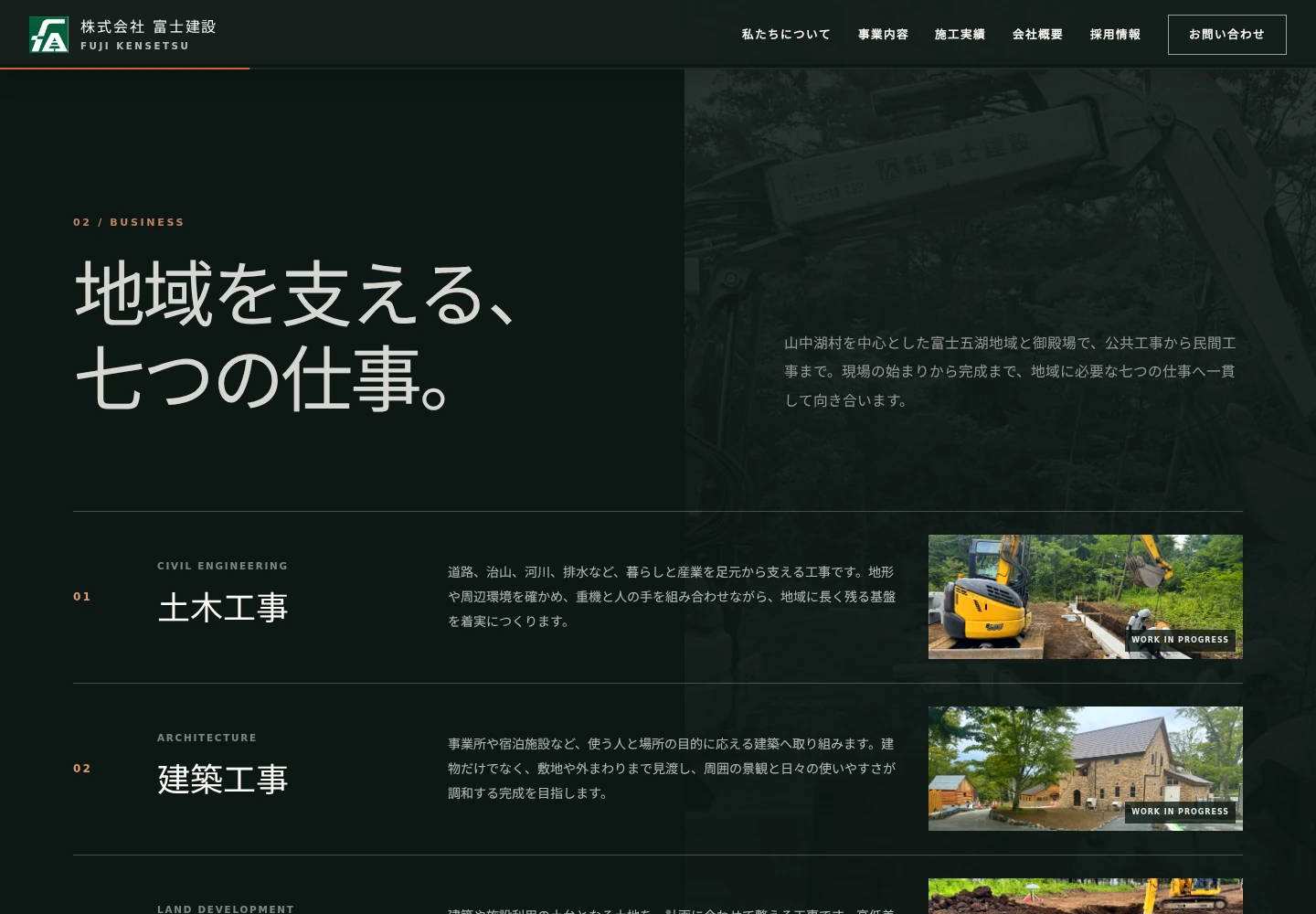The height and width of the screenshot is (914, 1316).
Task: Click the orange 02 row number beside 建築工事
Action: tap(82, 769)
